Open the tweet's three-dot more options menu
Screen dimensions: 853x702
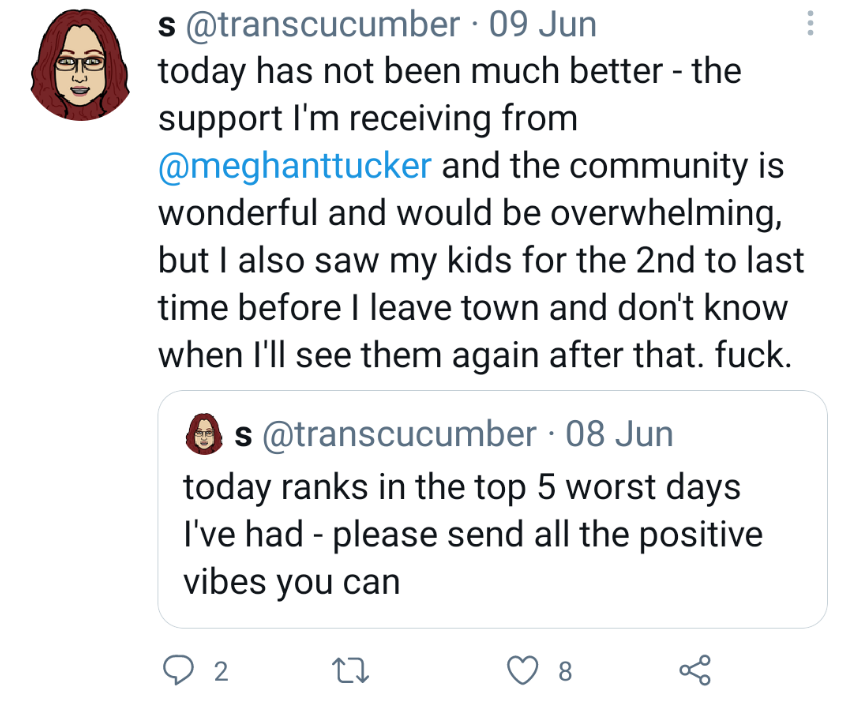click(x=810, y=23)
